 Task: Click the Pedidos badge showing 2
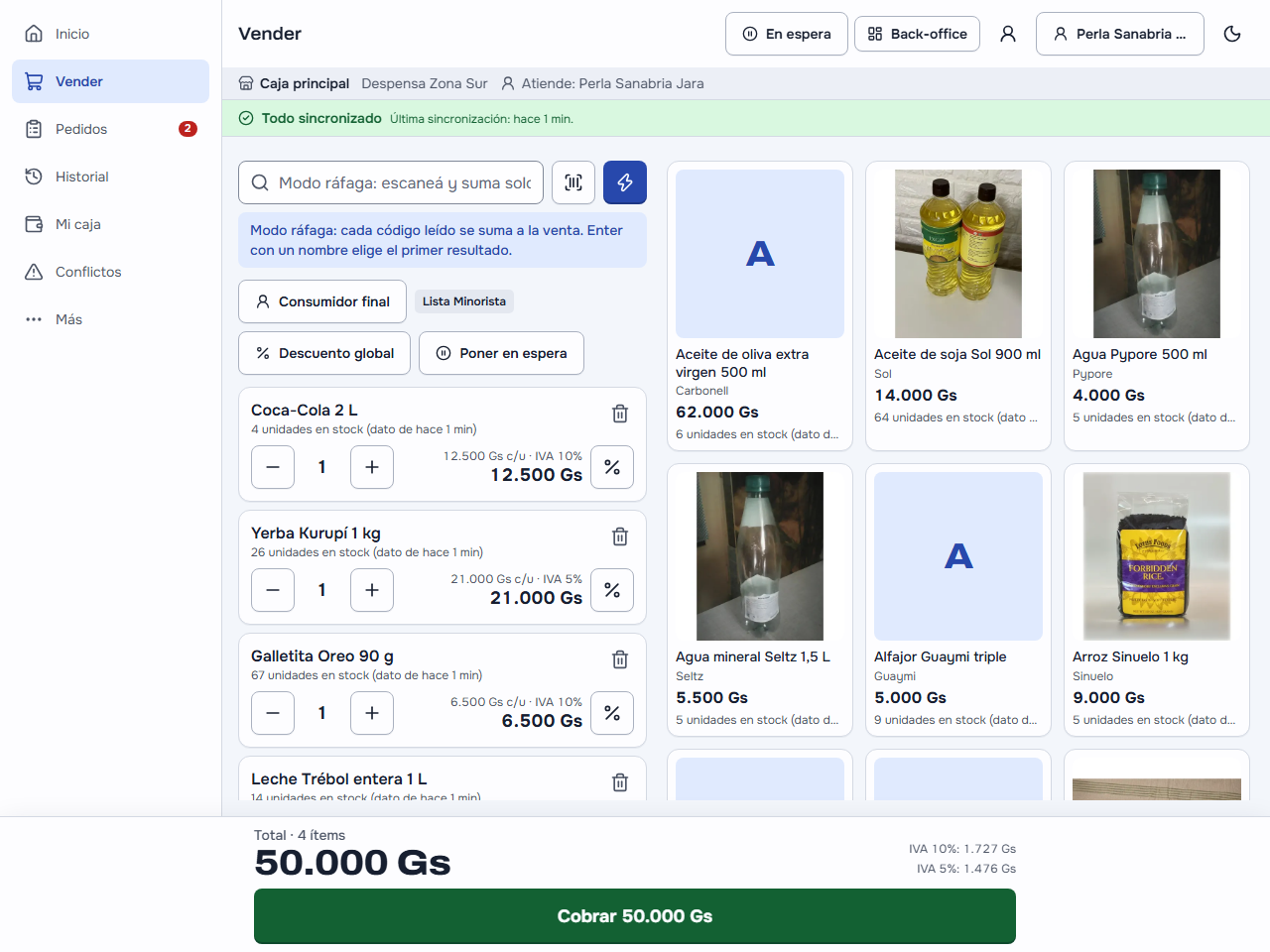[x=188, y=129]
